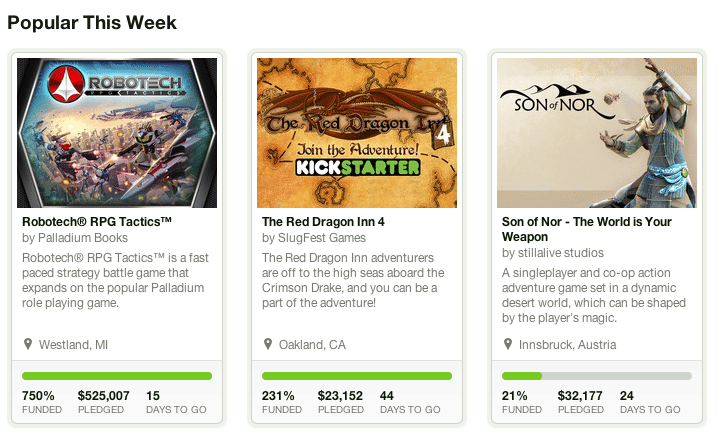721x441 pixels.
Task: Click the Robotech® RPG Tactics™ title link
Action: 97,222
